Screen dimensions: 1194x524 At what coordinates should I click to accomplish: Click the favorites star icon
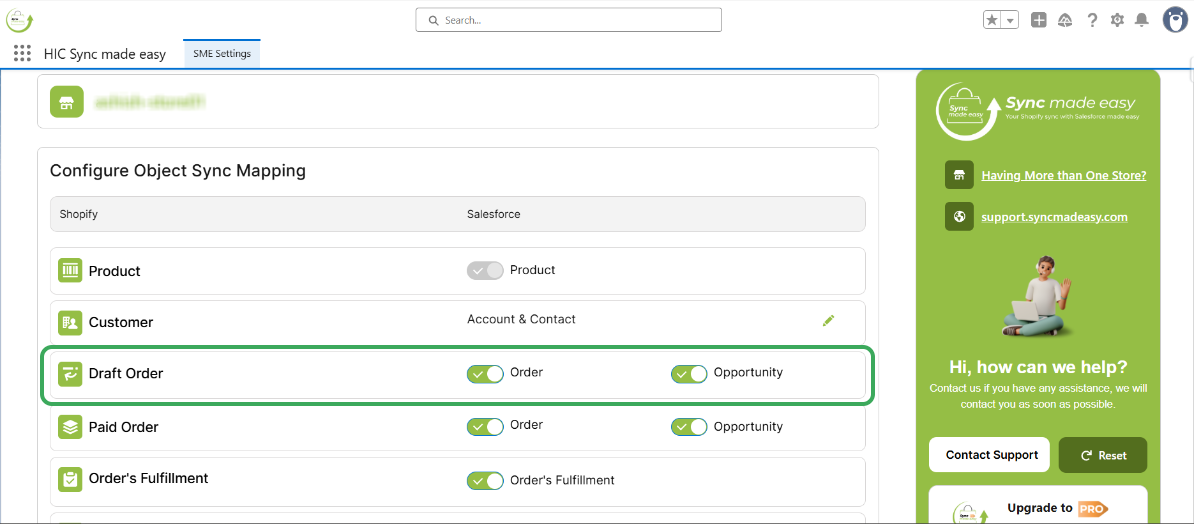tap(992, 20)
